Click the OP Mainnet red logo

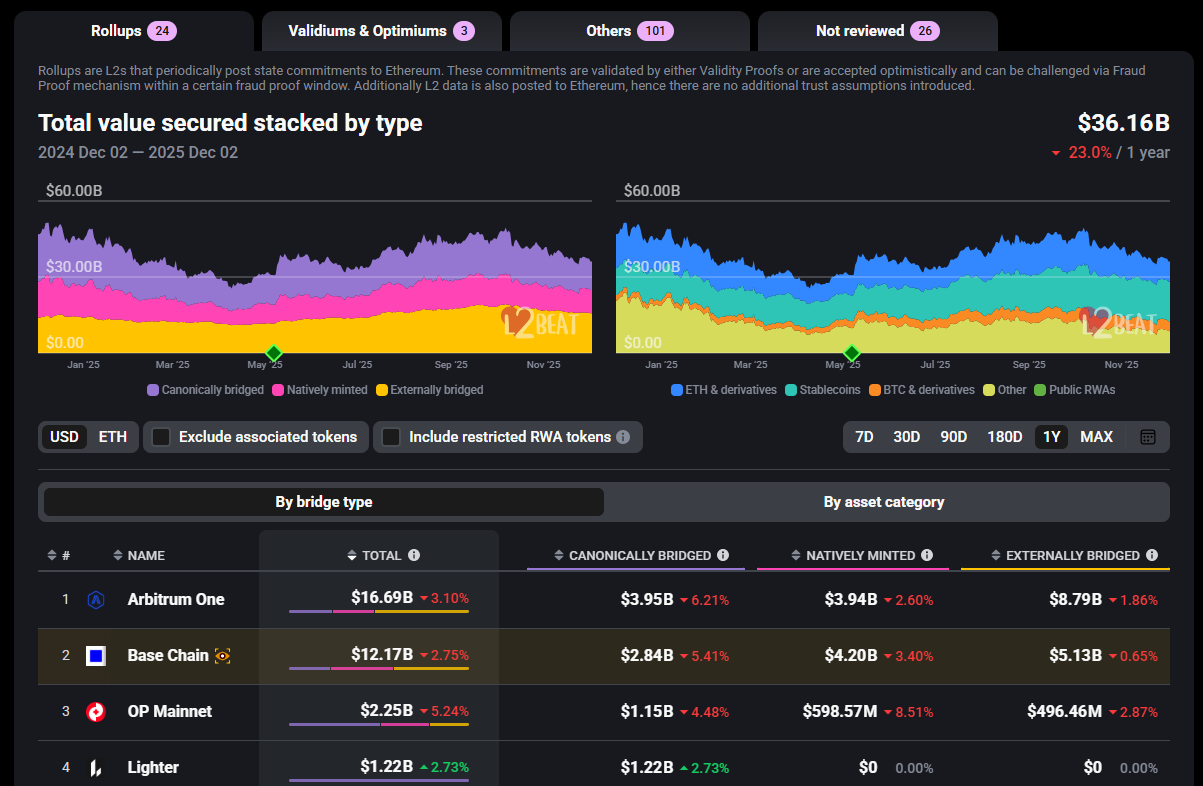[x=97, y=711]
